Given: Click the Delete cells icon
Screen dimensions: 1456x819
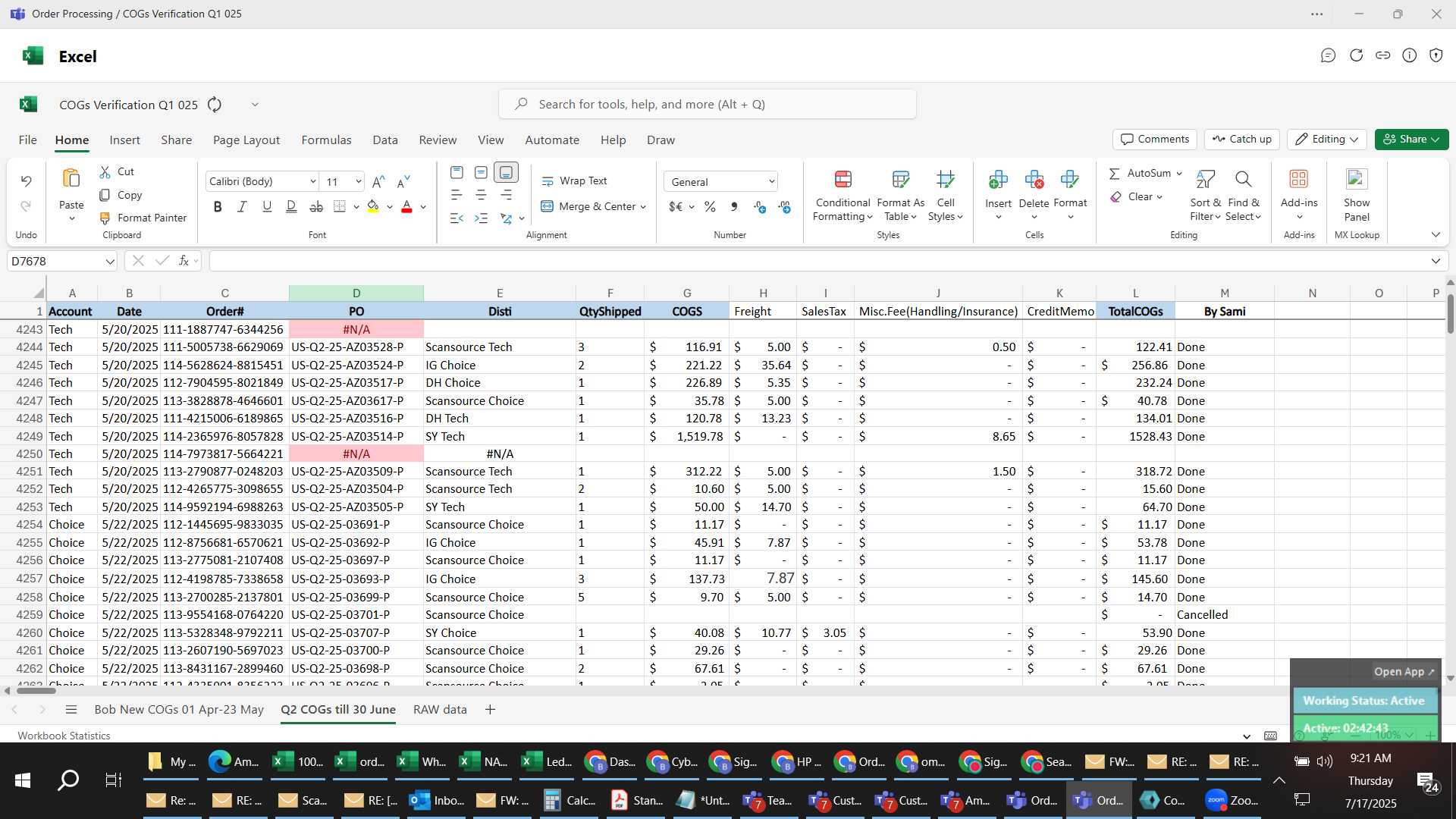Looking at the screenshot, I should tap(1034, 180).
